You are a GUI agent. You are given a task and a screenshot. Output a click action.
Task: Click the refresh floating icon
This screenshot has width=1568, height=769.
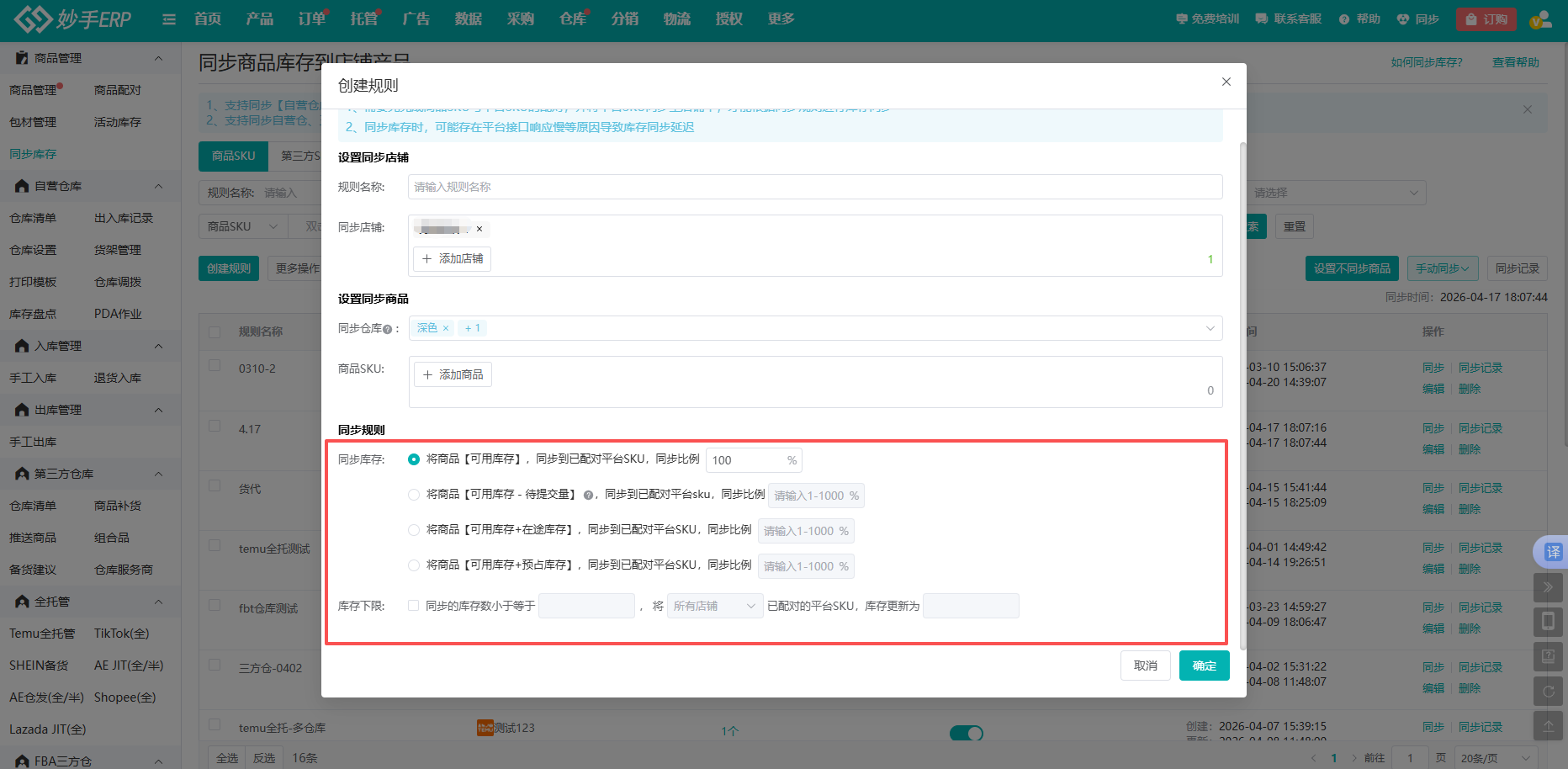point(1548,692)
